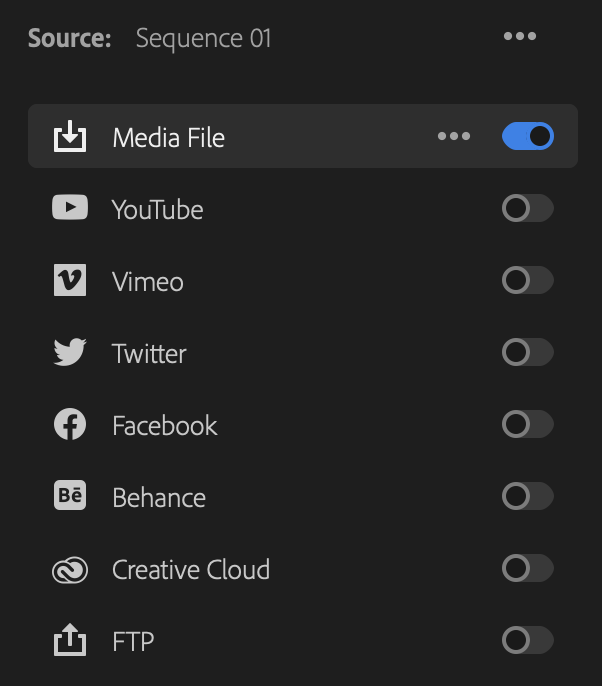
Task: Select the YouTube destination label
Action: (158, 210)
